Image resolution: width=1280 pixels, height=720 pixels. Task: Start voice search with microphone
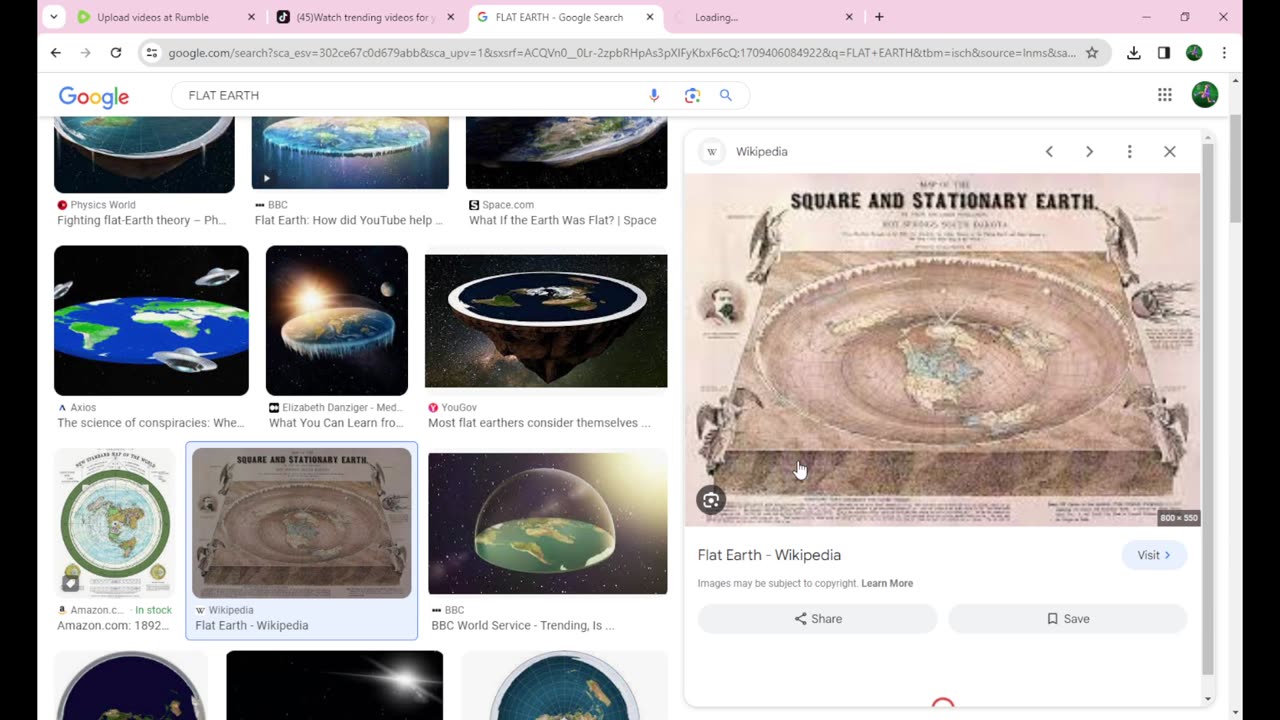click(x=654, y=95)
